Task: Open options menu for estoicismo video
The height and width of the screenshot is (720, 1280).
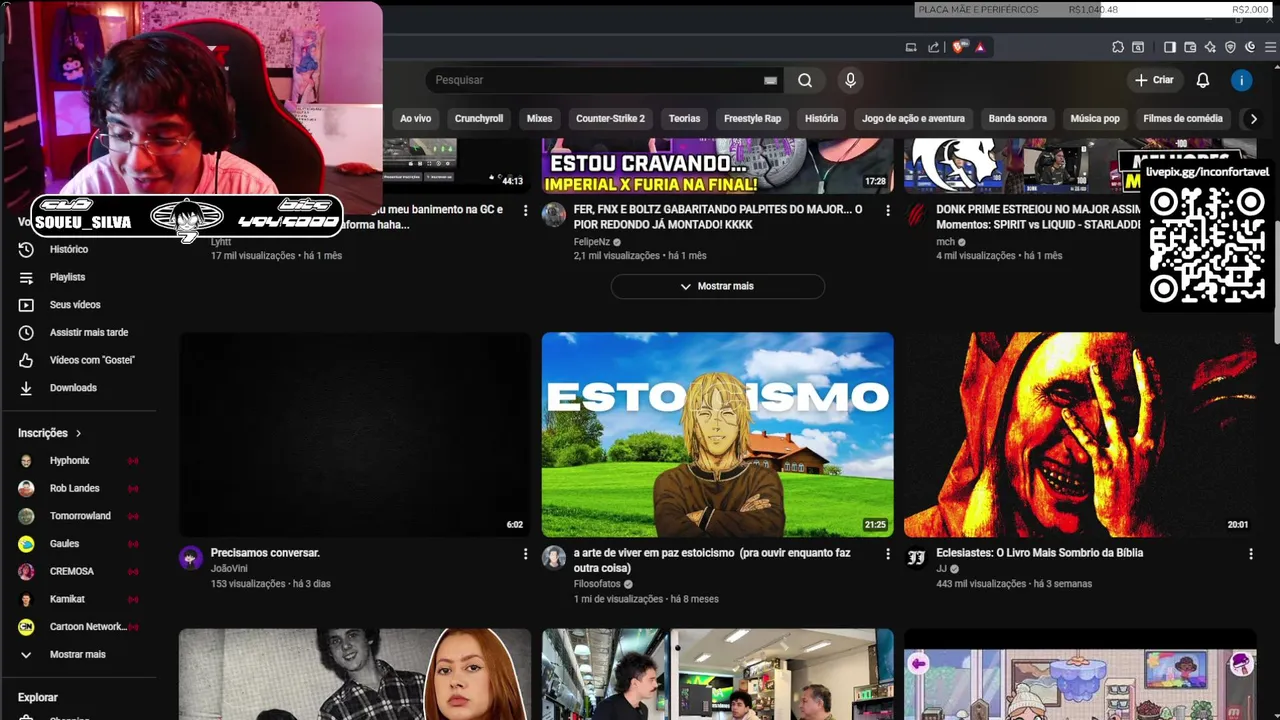Action: point(887,553)
